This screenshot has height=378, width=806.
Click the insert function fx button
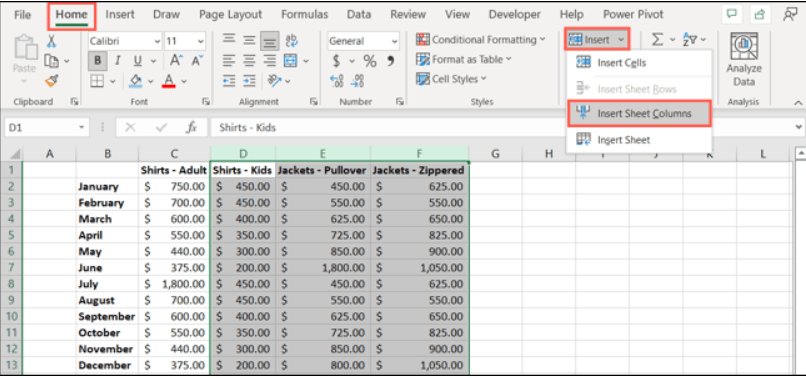coord(191,128)
